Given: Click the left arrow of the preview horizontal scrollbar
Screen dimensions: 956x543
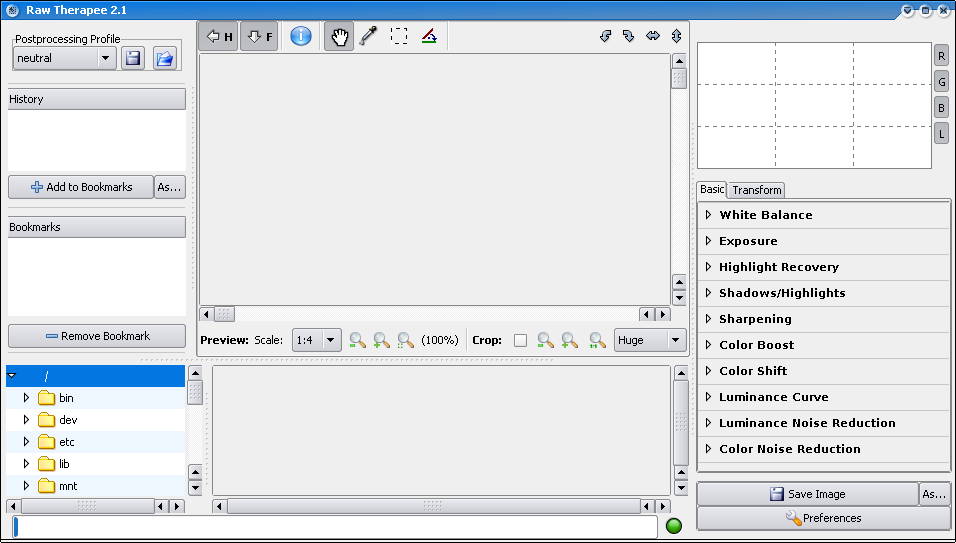Looking at the screenshot, I should [x=207, y=314].
